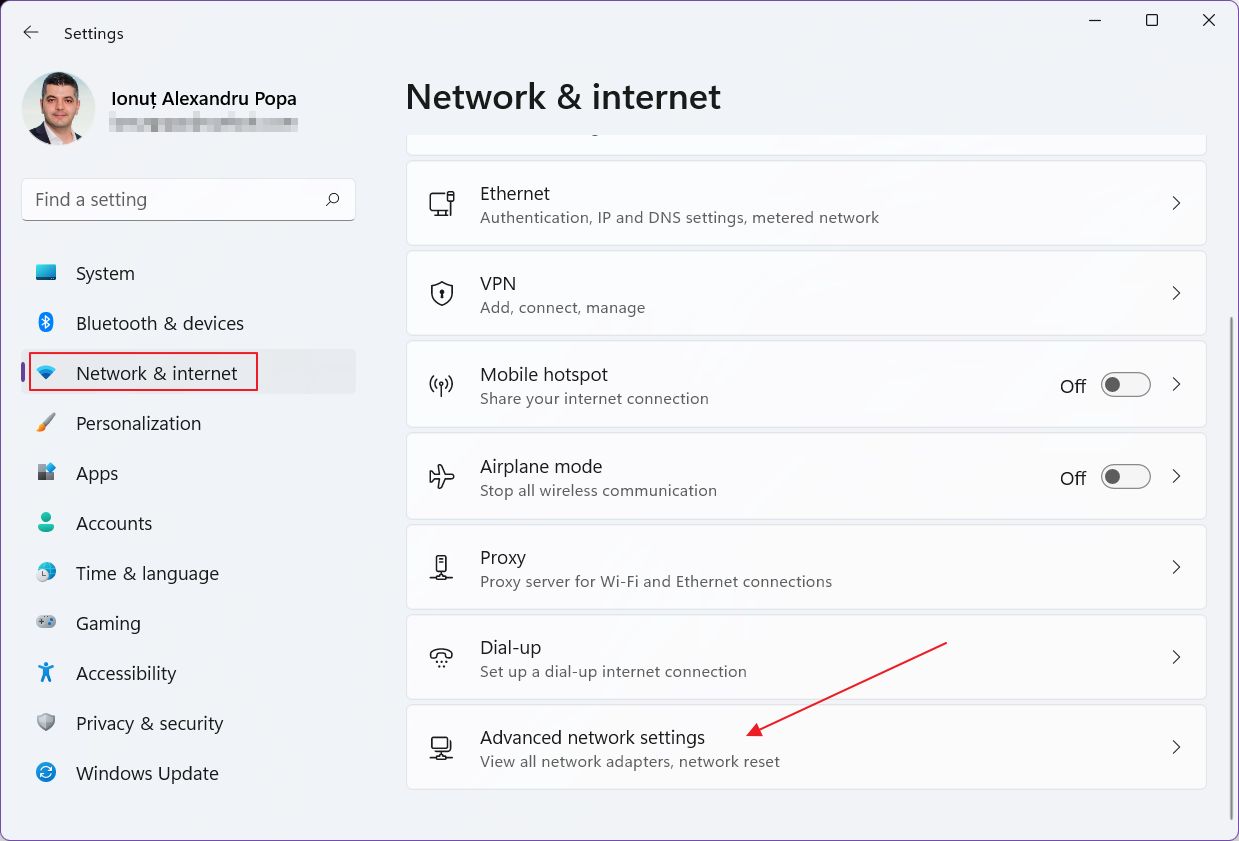The image size is (1239, 841).
Task: Open Personalization via paintbrush icon
Action: [x=46, y=423]
